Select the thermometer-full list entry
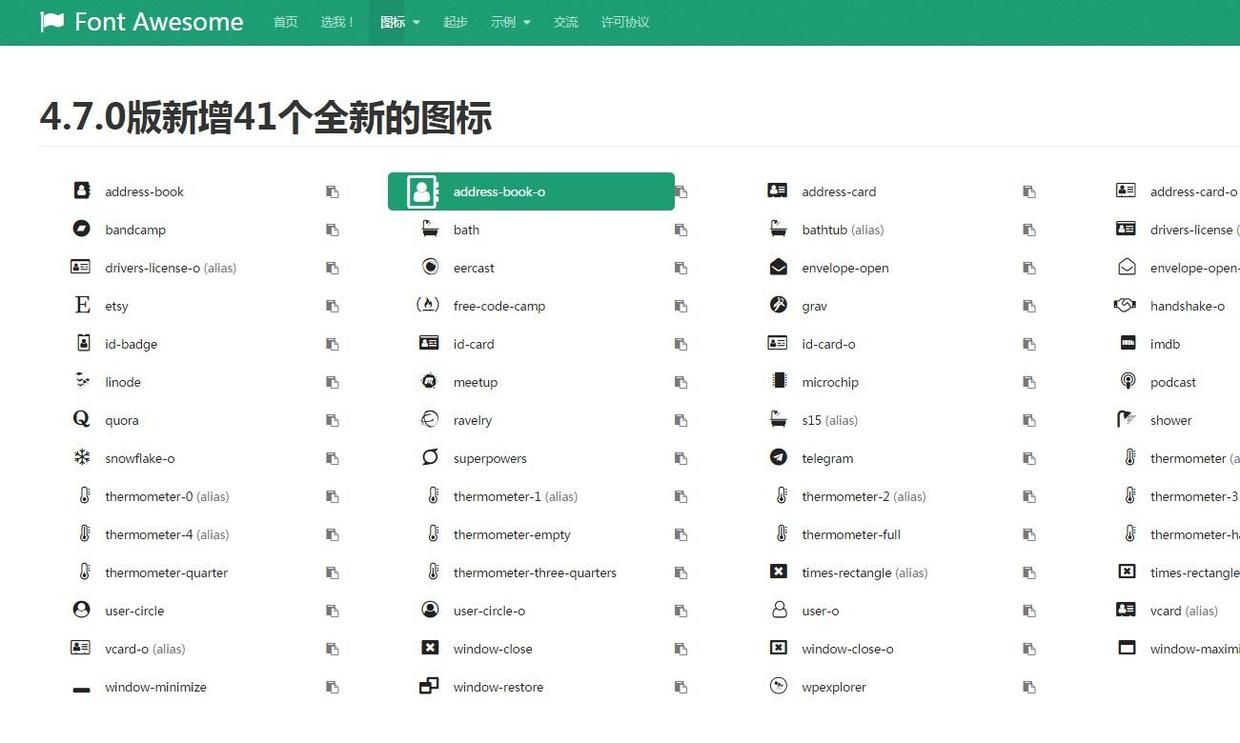This screenshot has height=743, width=1240. tap(851, 534)
